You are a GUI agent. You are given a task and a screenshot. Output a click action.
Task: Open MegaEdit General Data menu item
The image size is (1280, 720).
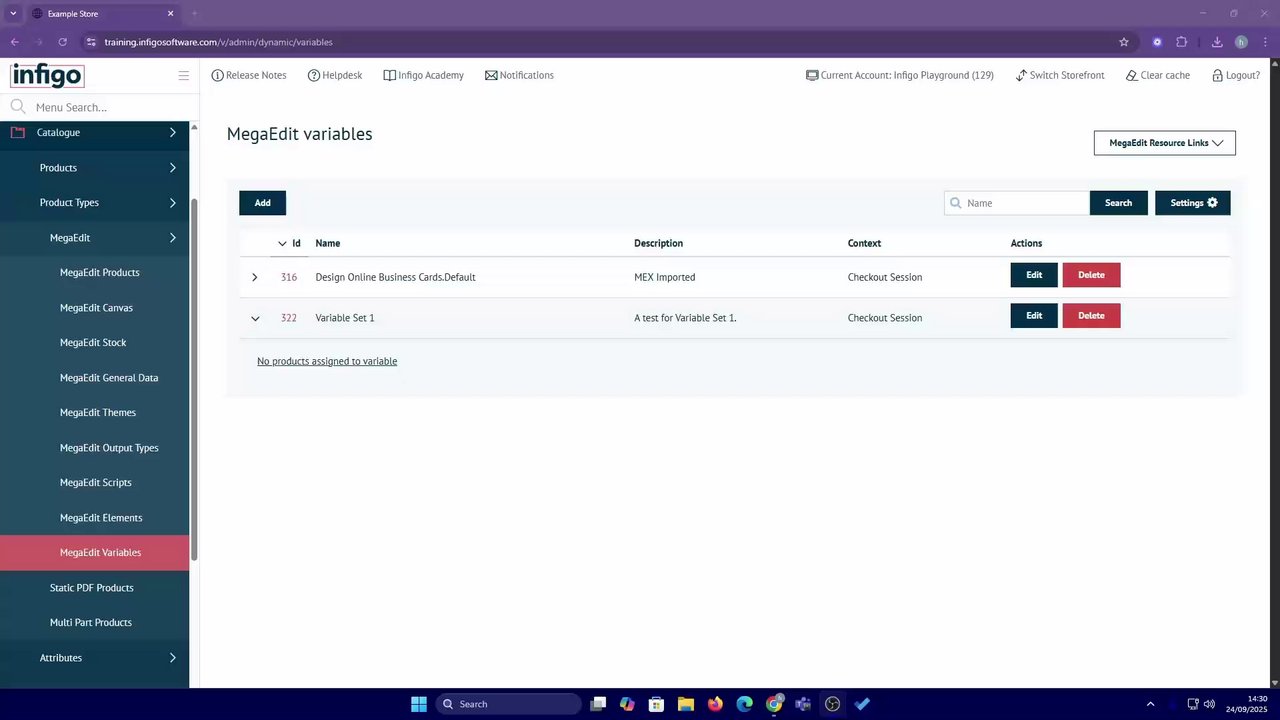point(109,378)
